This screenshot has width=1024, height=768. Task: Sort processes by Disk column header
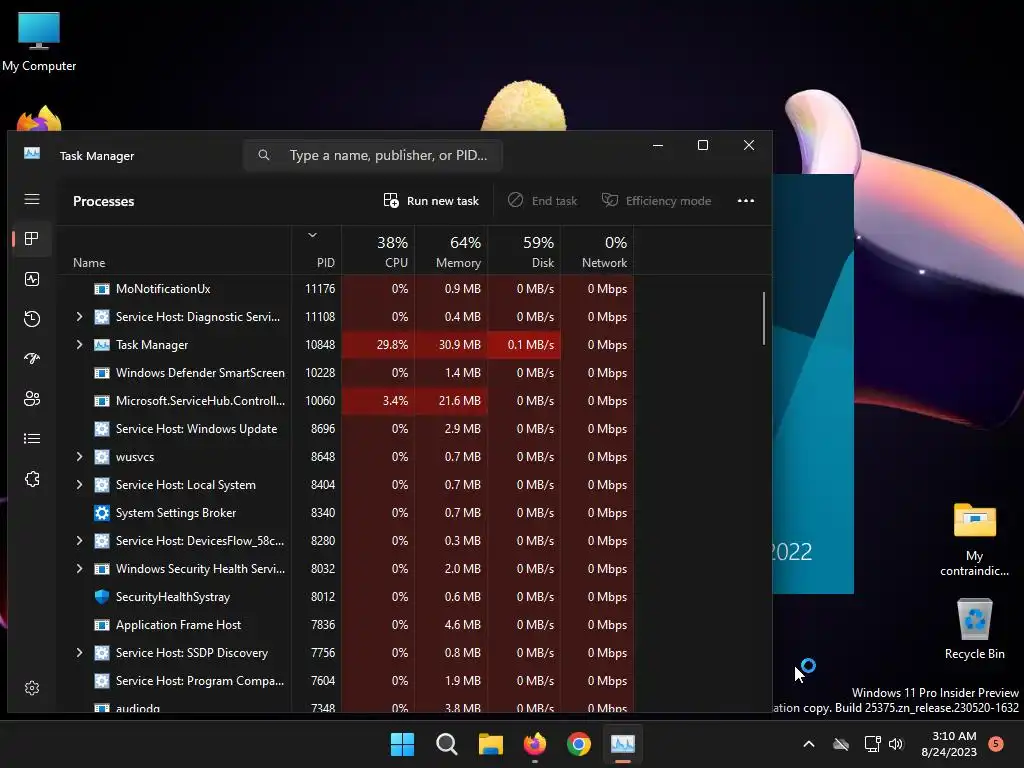pyautogui.click(x=524, y=251)
